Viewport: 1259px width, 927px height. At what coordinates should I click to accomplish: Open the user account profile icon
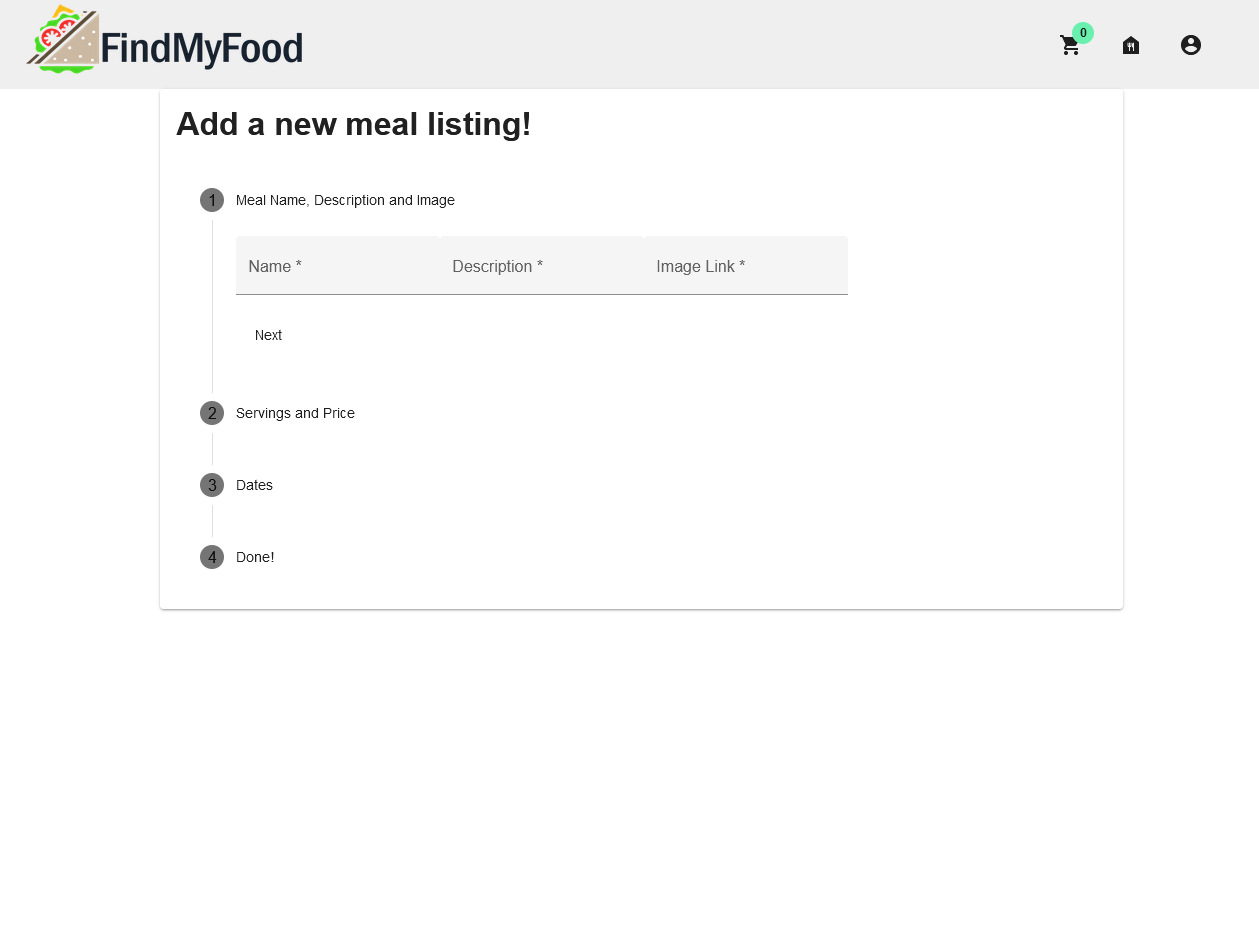click(x=1191, y=45)
